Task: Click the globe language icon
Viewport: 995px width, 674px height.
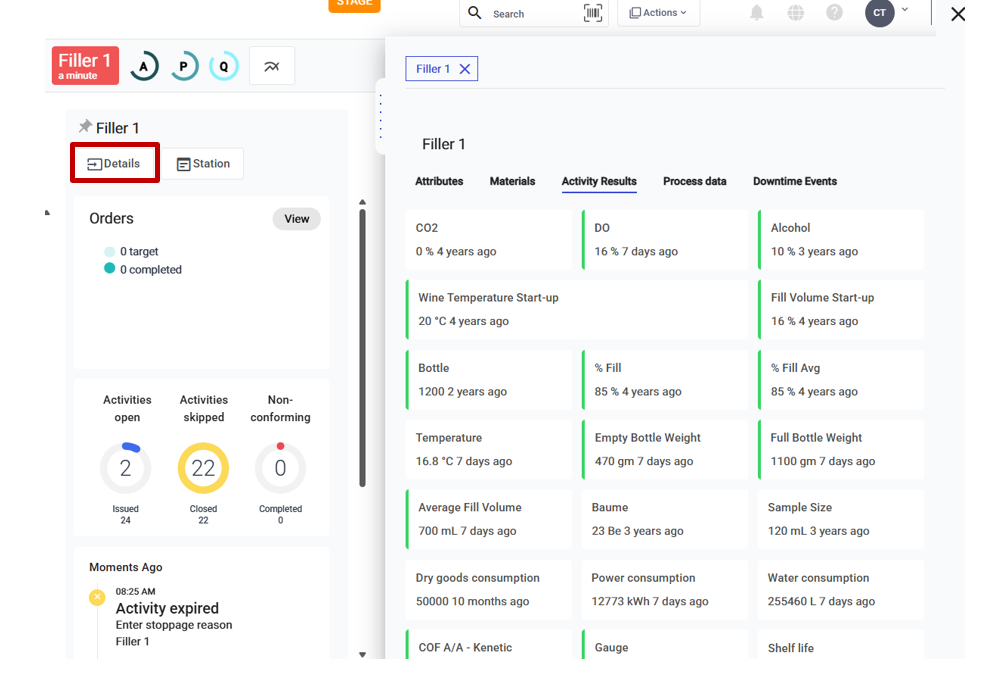Action: click(796, 13)
